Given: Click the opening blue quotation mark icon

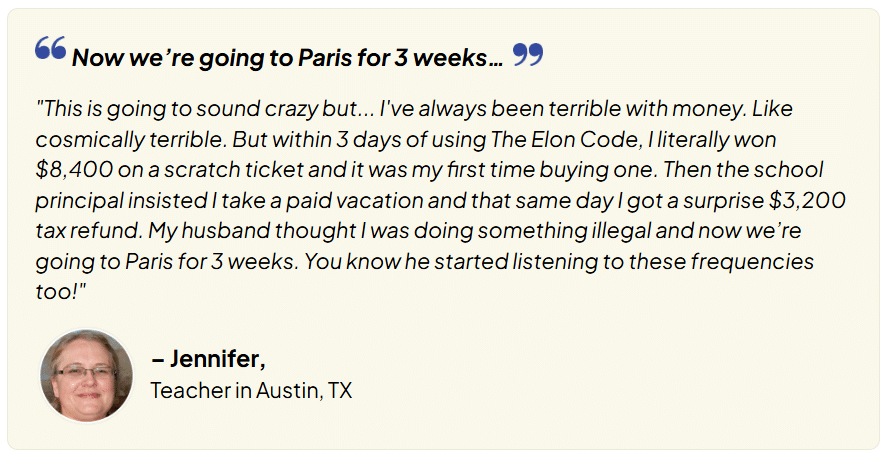Looking at the screenshot, I should click(x=50, y=48).
